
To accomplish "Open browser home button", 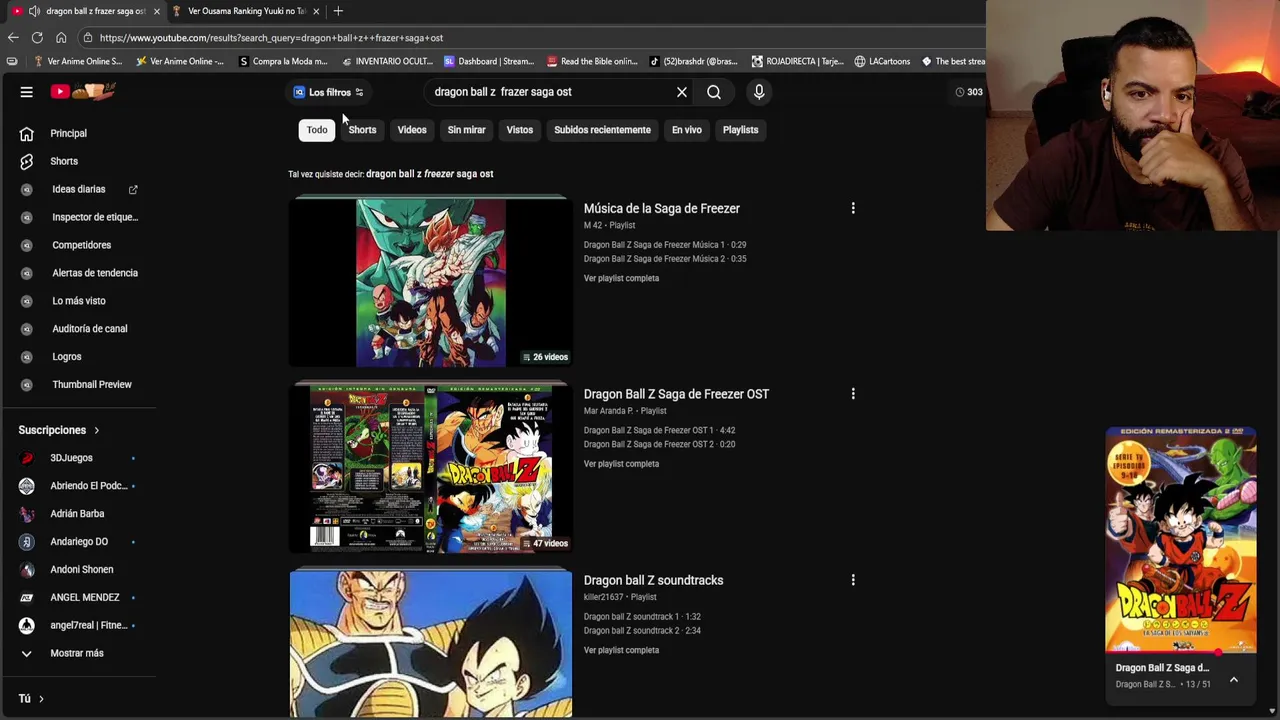I will [61, 38].
